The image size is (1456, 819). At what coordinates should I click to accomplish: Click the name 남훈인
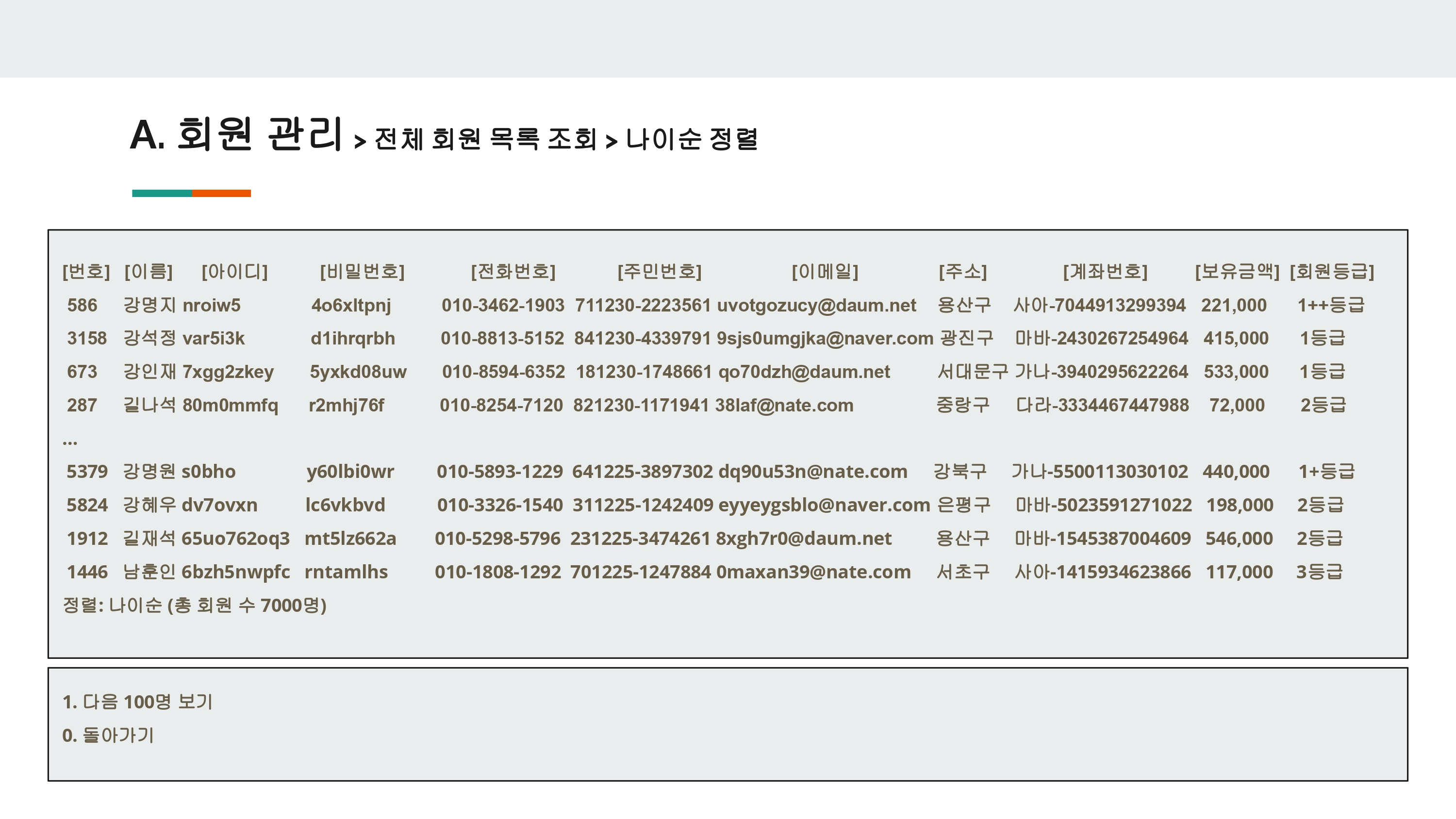click(149, 572)
